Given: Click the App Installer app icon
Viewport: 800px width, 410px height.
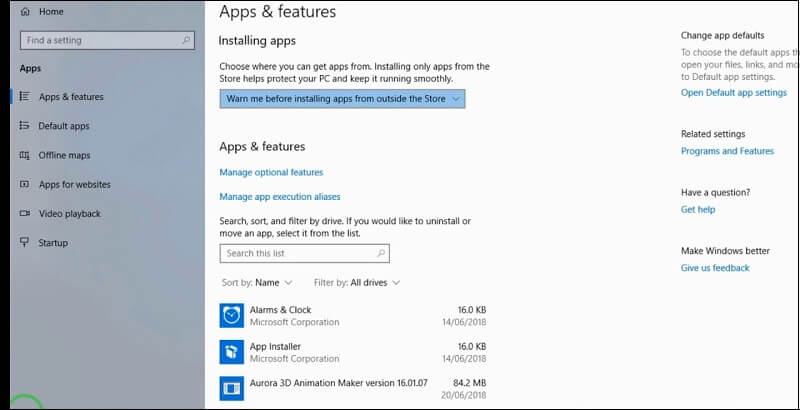Looking at the screenshot, I should pyautogui.click(x=232, y=352).
